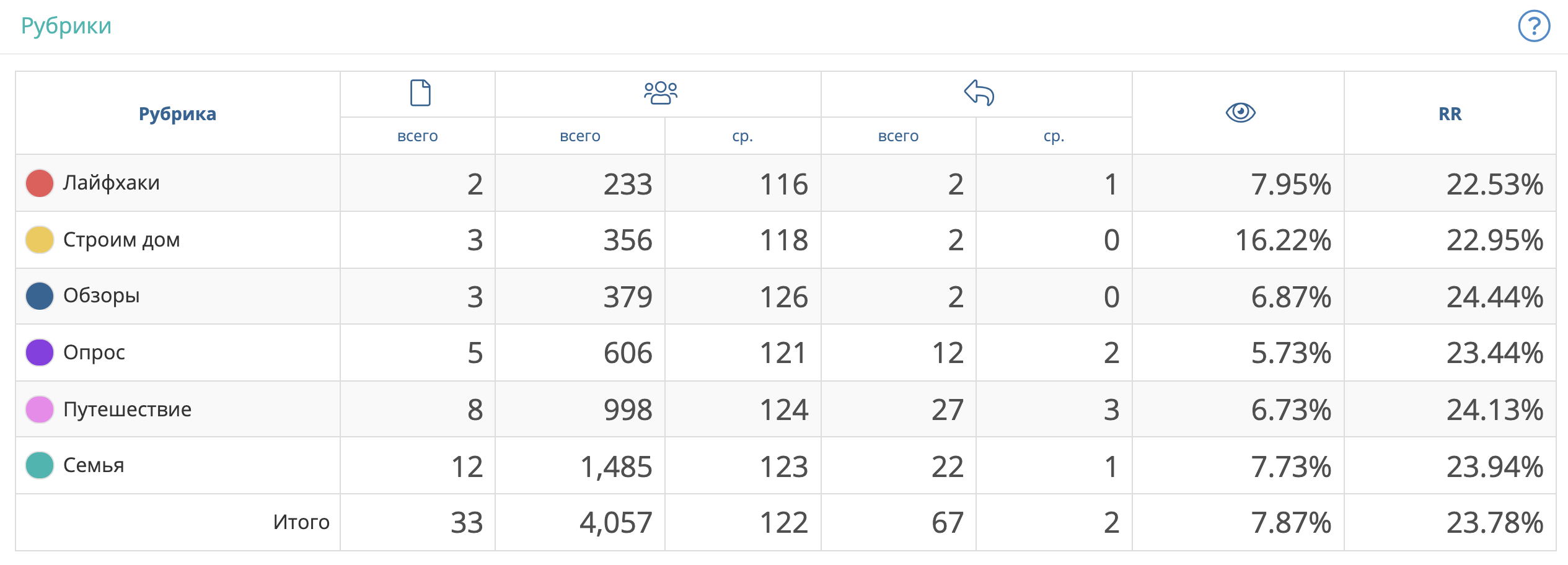Viewport: 1568px width, 565px height.
Task: Open the Путешествие rubric row
Action: (128, 410)
